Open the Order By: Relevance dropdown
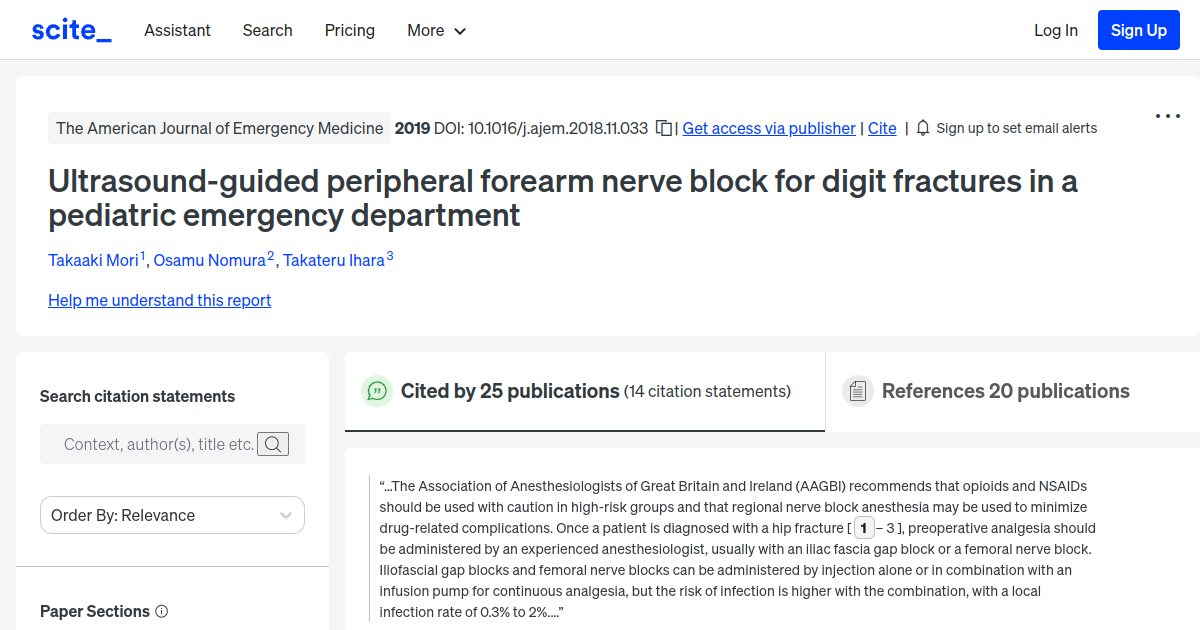1200x630 pixels. [x=172, y=515]
